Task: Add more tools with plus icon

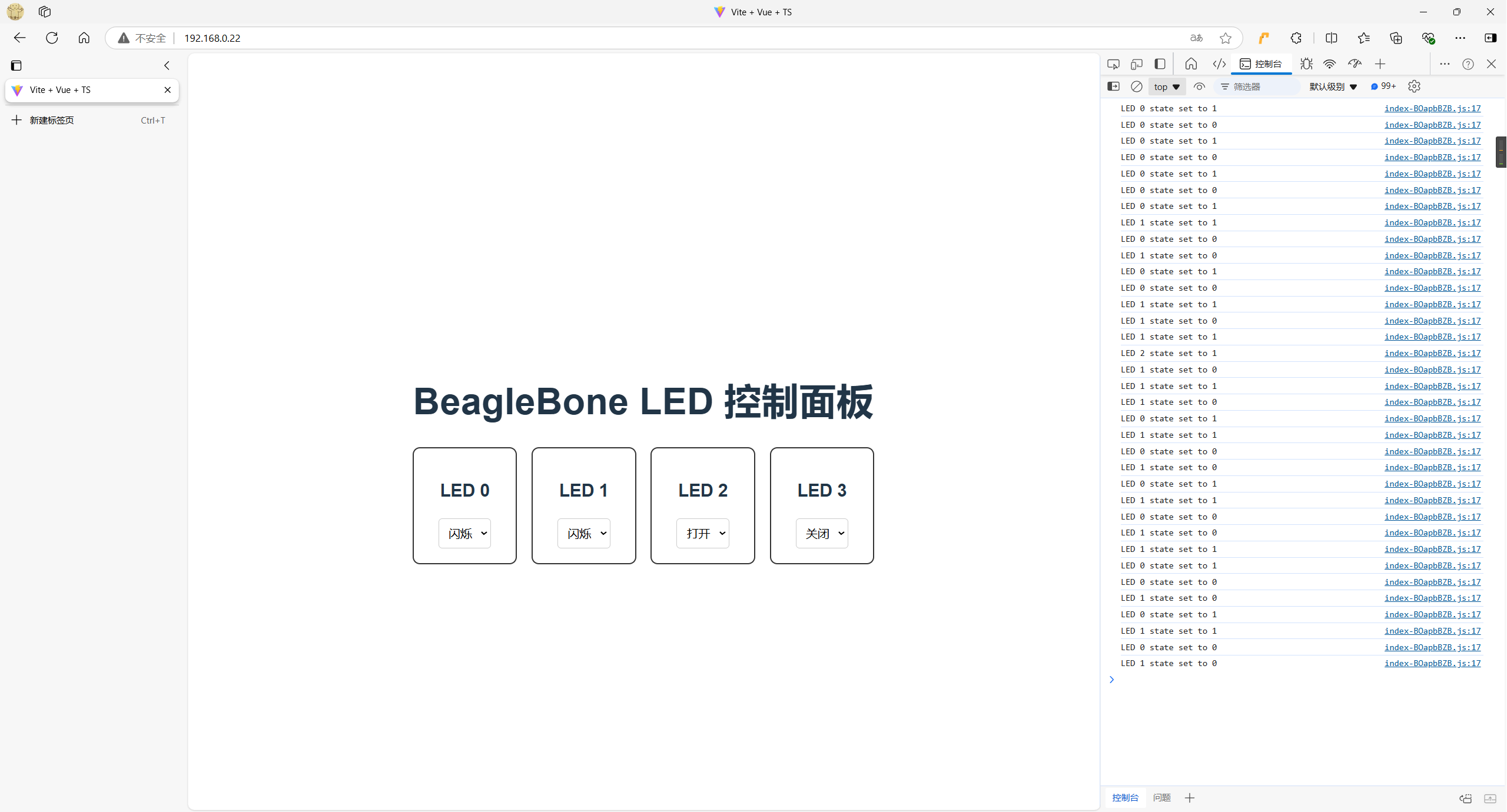Action: (1380, 64)
